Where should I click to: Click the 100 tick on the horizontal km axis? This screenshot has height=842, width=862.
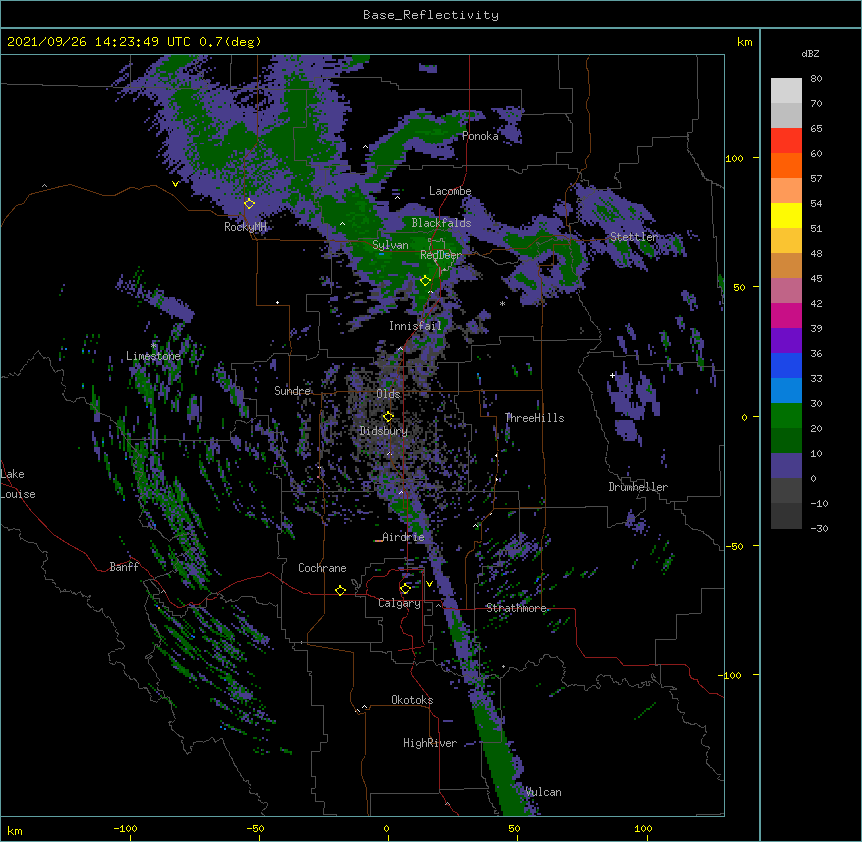pyautogui.click(x=643, y=829)
